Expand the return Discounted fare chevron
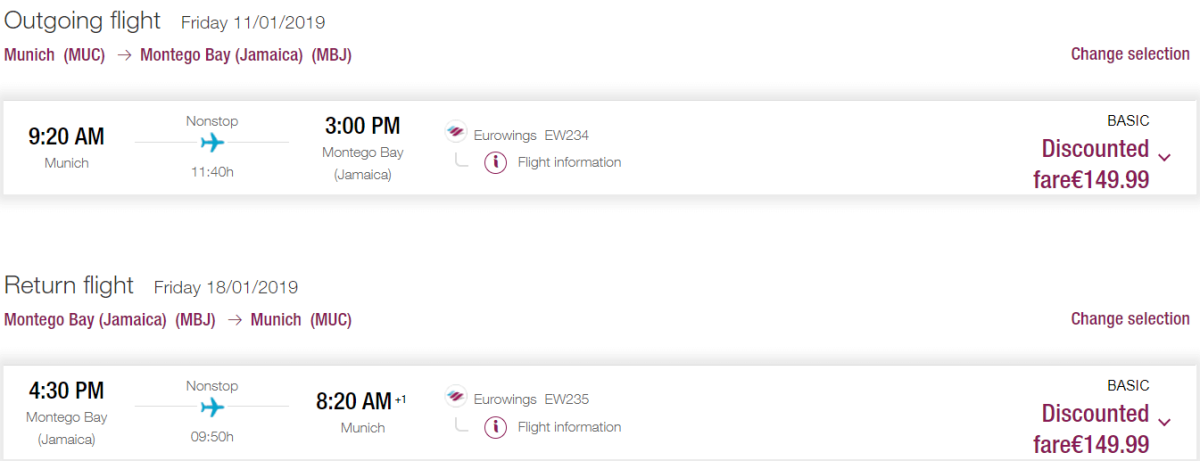The image size is (1200, 461). tap(1164, 421)
